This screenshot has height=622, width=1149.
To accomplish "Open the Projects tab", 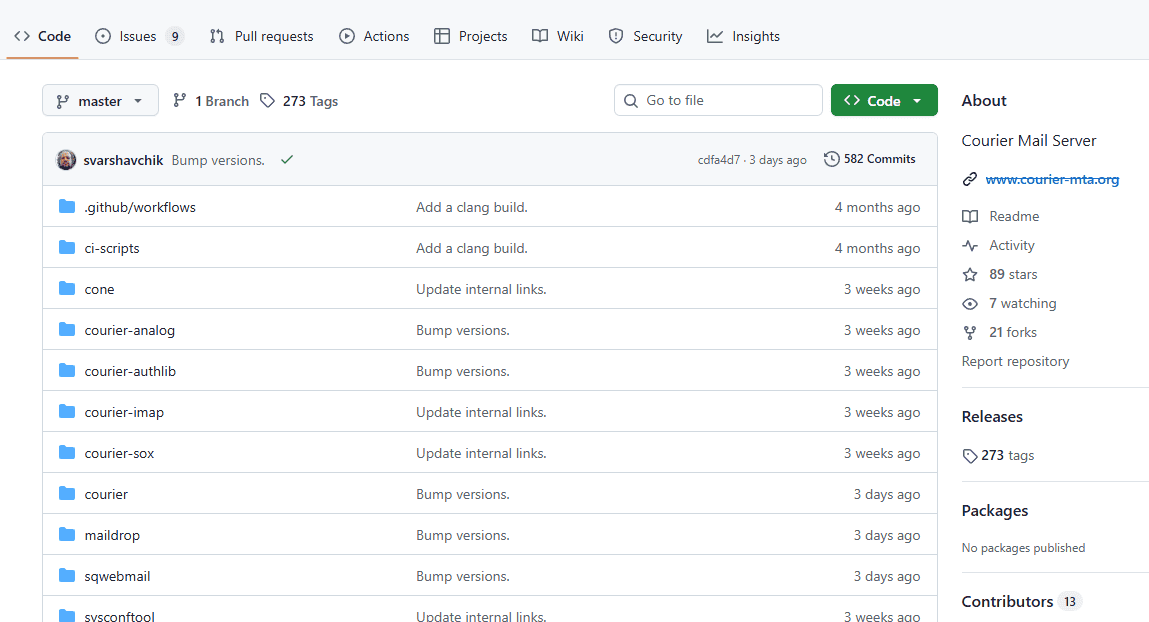I will [x=470, y=36].
